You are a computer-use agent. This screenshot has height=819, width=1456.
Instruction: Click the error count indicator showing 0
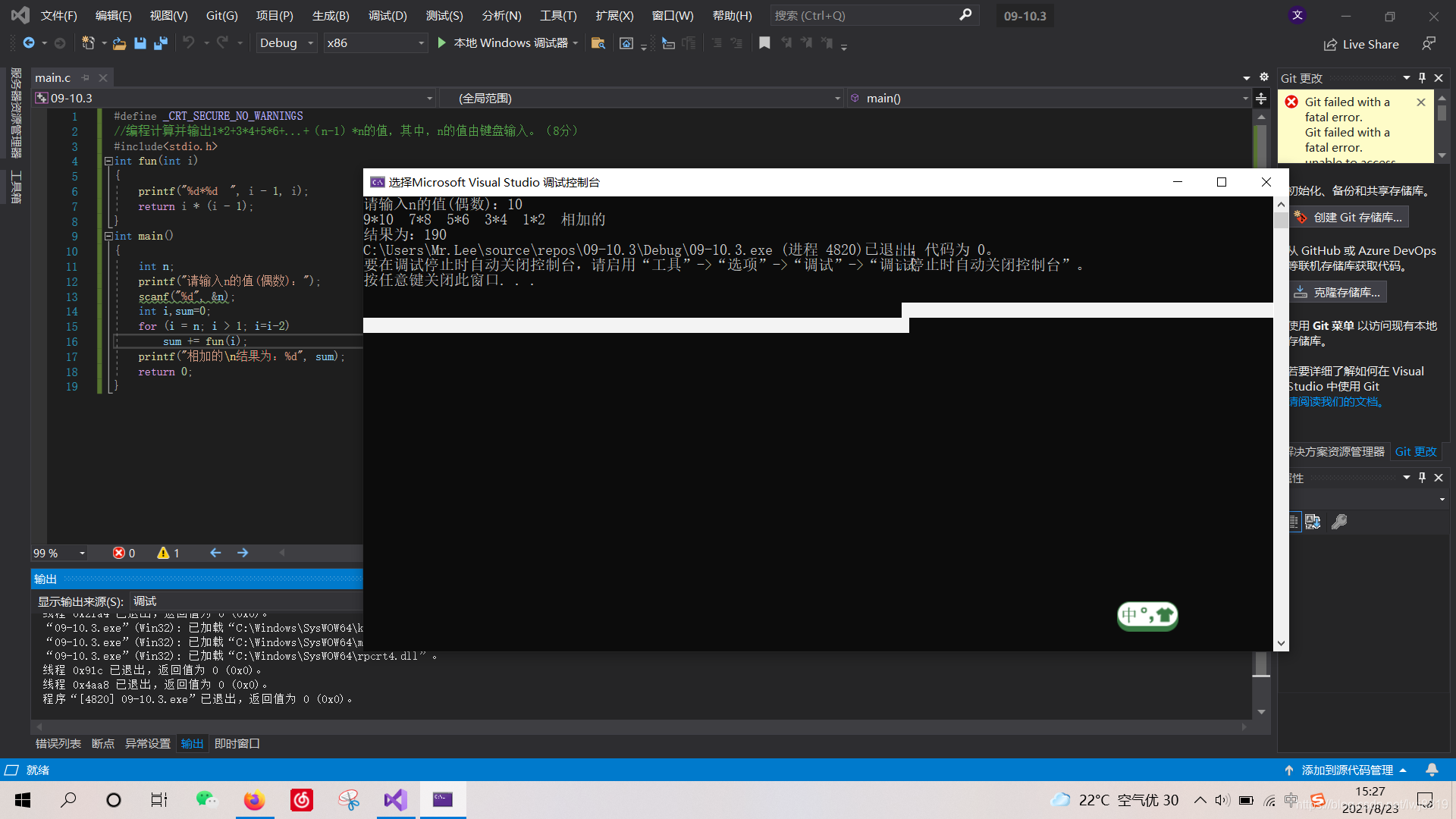pos(124,553)
